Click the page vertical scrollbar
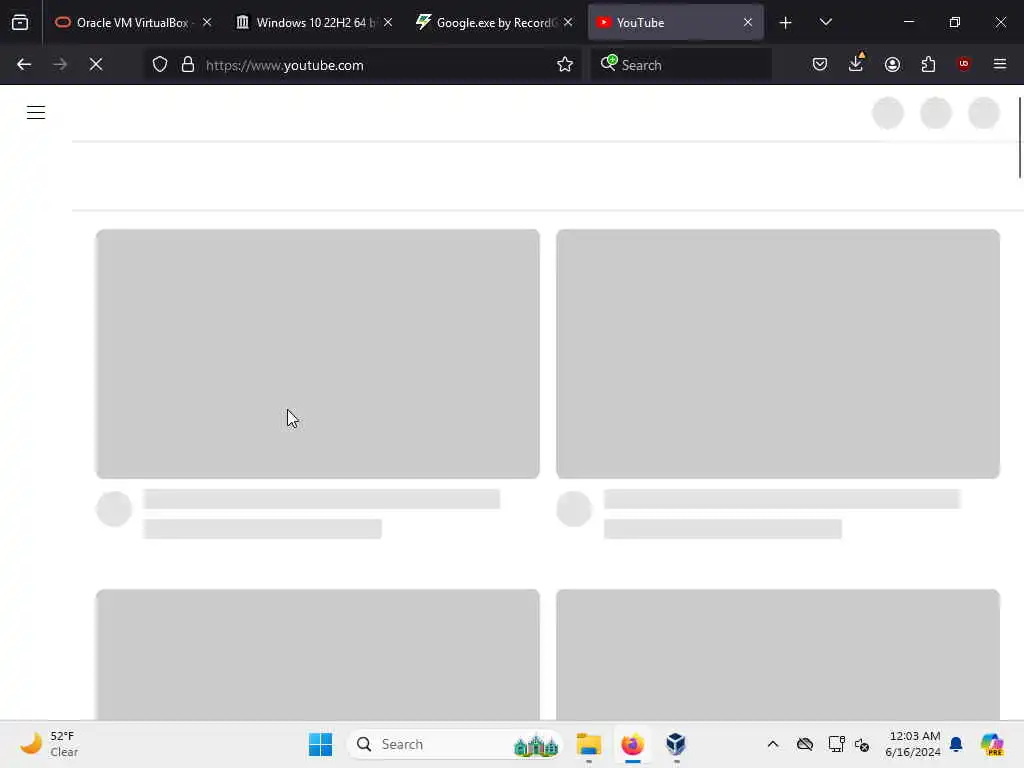Screen dimensions: 1024x768 coord(1020,137)
